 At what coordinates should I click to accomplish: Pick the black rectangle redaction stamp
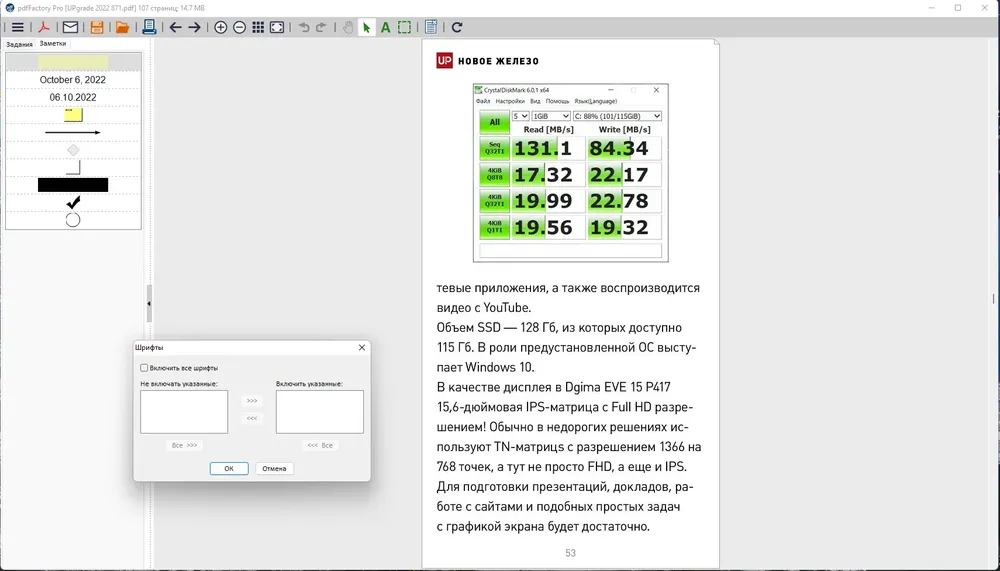click(x=73, y=185)
